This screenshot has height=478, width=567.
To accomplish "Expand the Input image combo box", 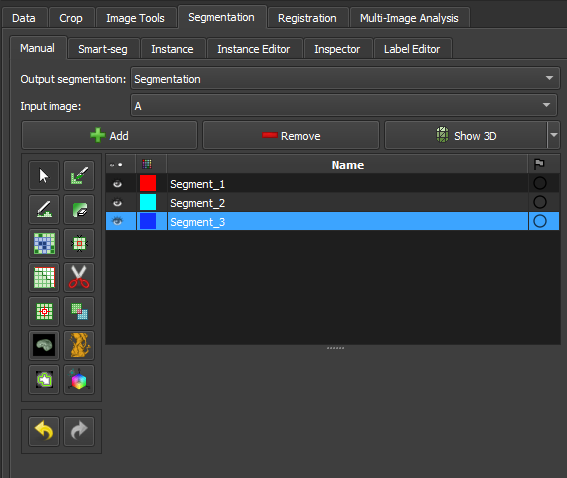I will 344,106.
